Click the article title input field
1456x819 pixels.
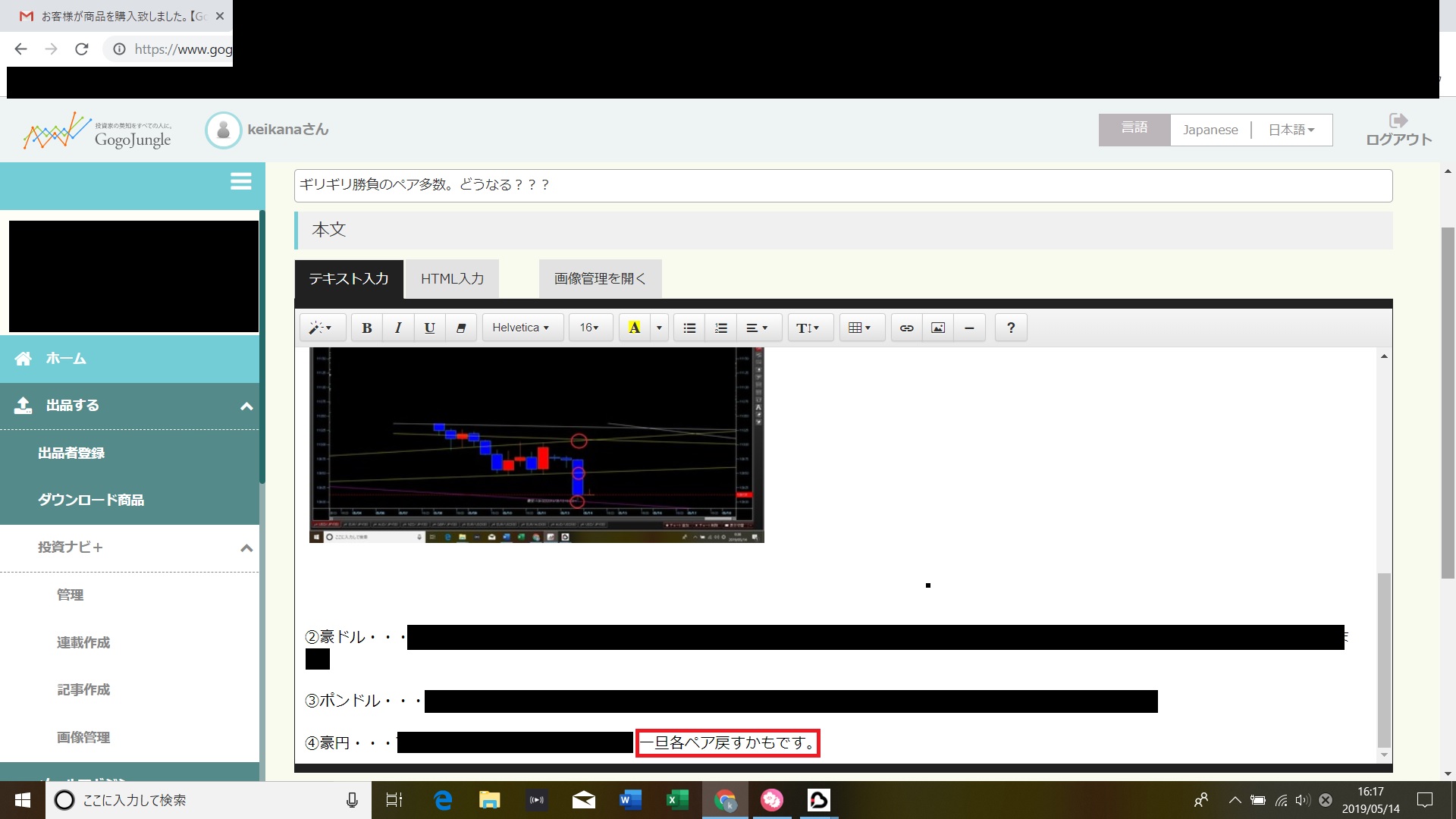pos(842,185)
